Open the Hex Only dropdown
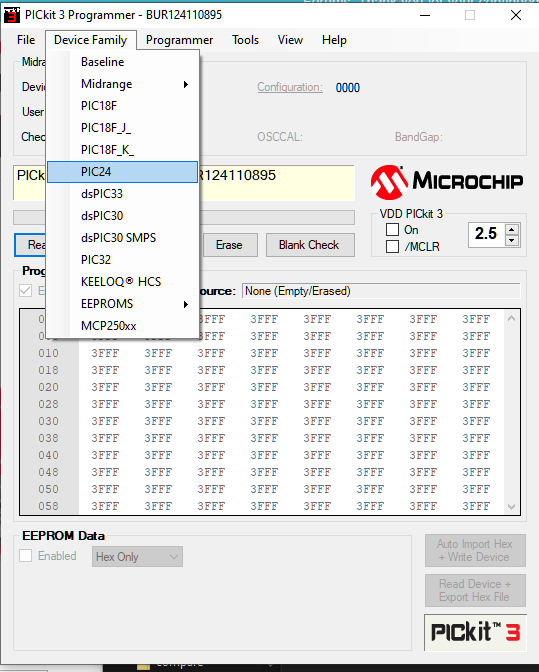 137,557
